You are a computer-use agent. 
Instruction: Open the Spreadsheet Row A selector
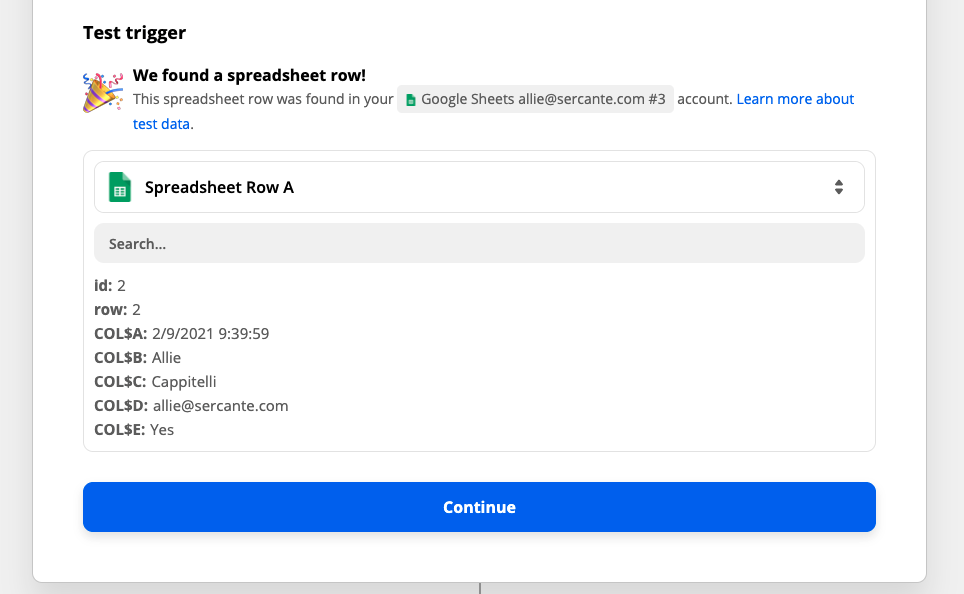478,187
